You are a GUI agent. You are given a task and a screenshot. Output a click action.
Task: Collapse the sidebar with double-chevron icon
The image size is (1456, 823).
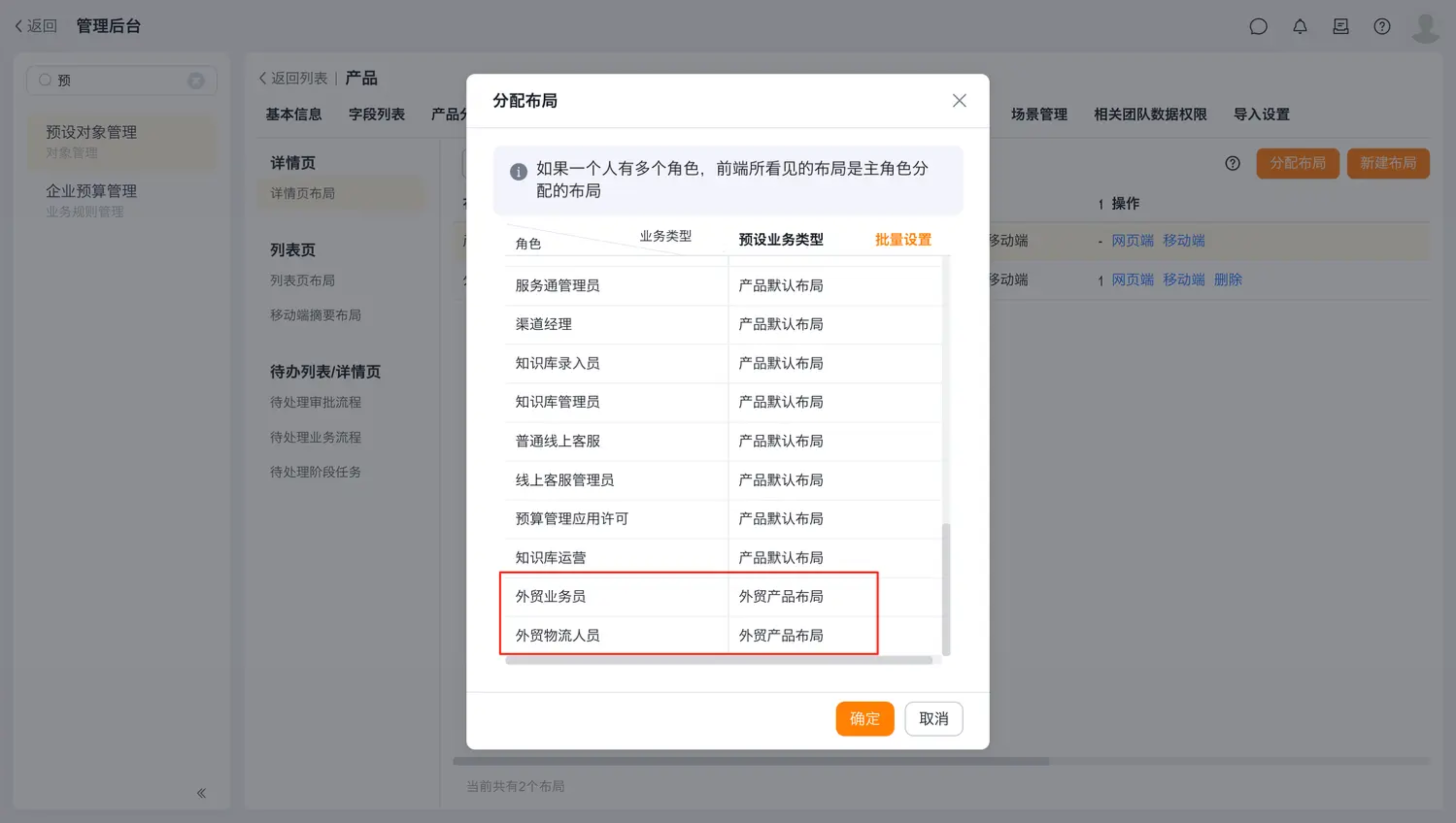201,793
